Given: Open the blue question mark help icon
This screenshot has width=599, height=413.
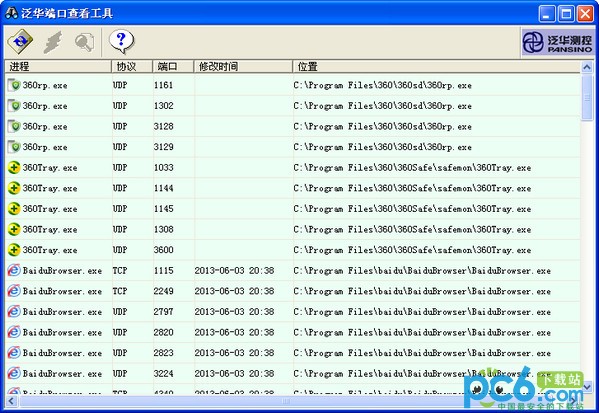Looking at the screenshot, I should 121,41.
